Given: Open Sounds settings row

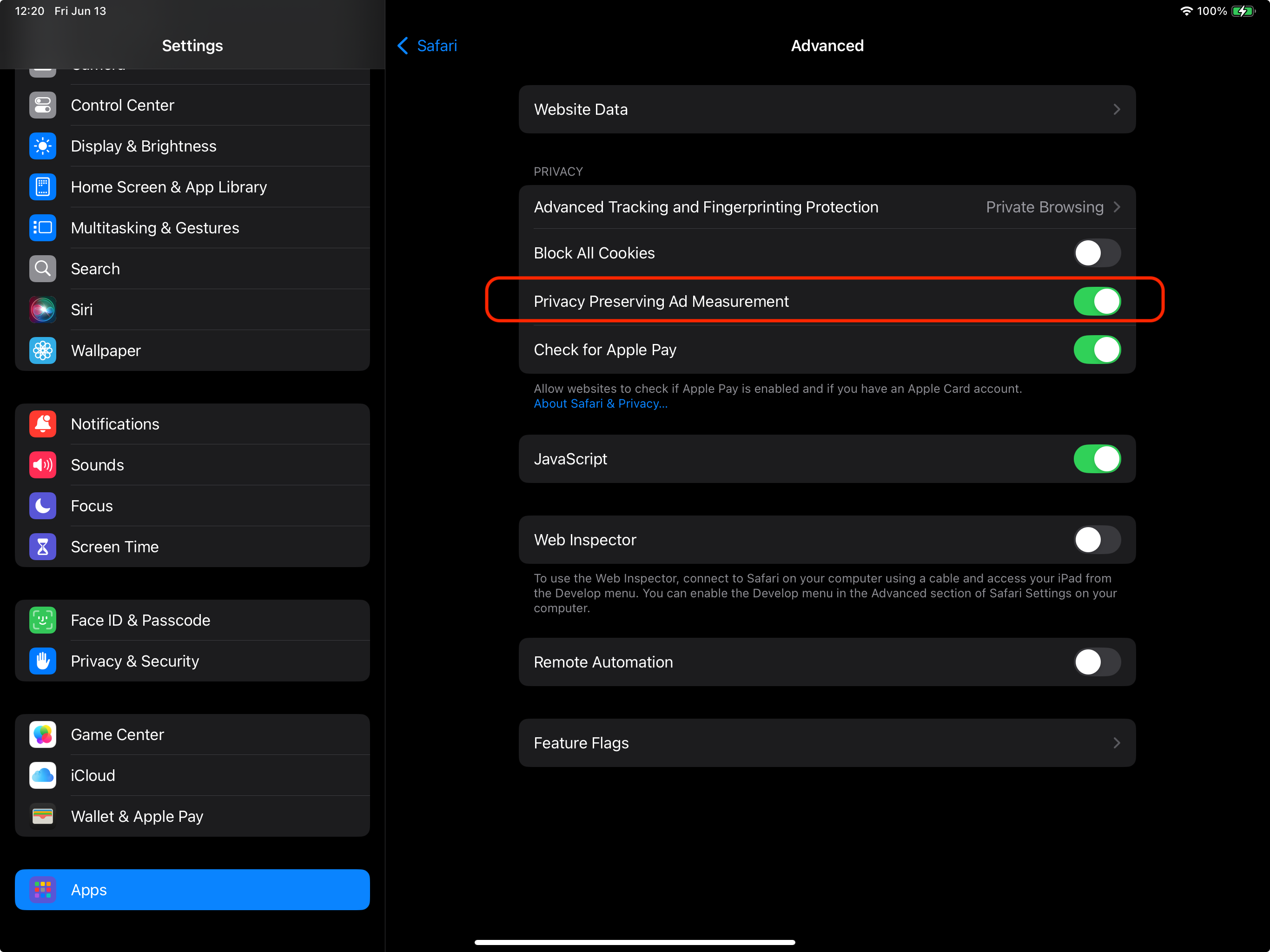Looking at the screenshot, I should point(192,464).
